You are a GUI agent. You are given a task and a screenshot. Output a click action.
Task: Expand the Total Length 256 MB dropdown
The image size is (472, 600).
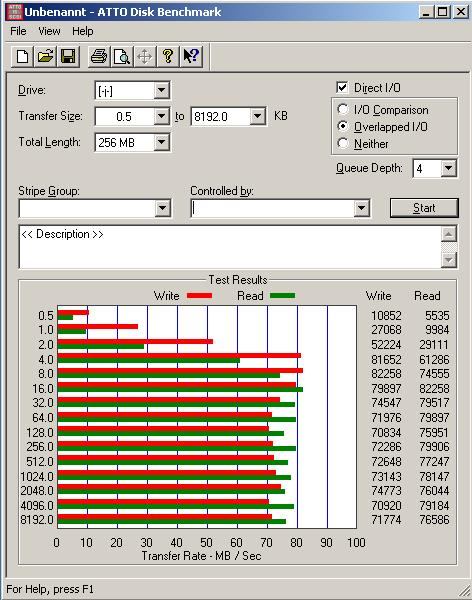click(x=162, y=142)
